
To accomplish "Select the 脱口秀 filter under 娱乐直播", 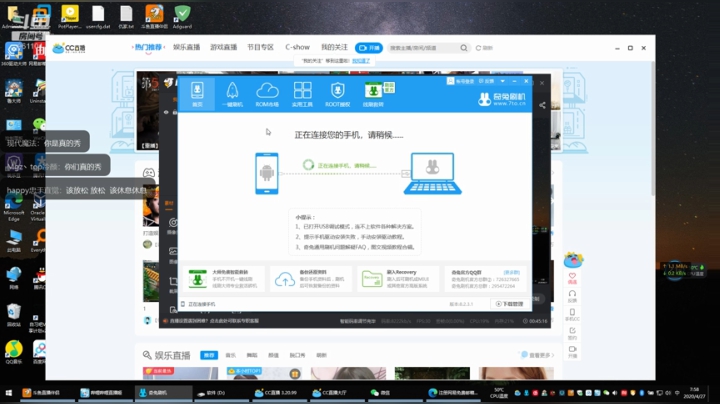I will 298,355.
